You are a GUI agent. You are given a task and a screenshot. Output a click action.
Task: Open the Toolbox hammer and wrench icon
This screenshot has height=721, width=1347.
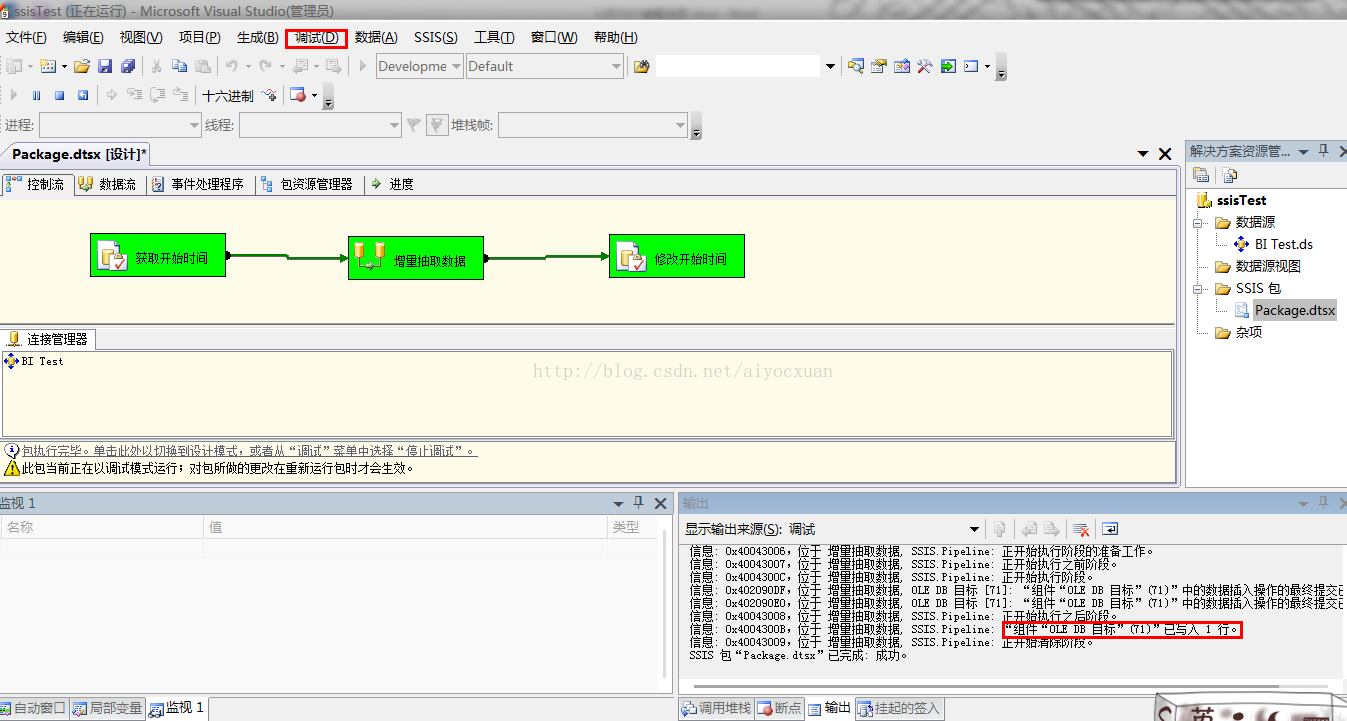925,67
